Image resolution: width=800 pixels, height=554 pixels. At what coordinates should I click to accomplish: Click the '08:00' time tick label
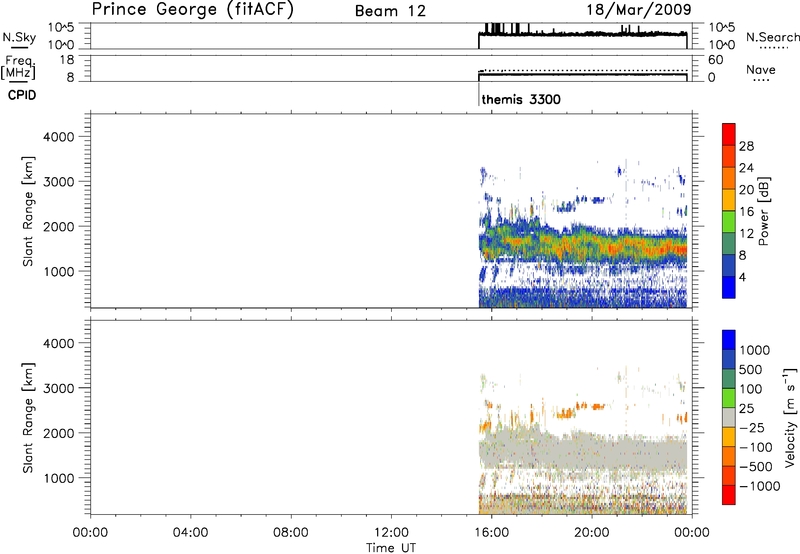291,533
